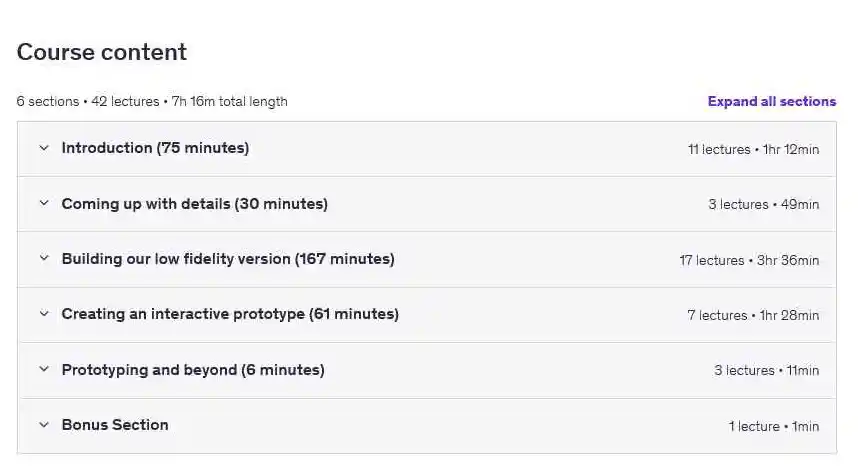Select Prototyping and beyond (6 minutes) title
858x474 pixels.
pos(193,370)
